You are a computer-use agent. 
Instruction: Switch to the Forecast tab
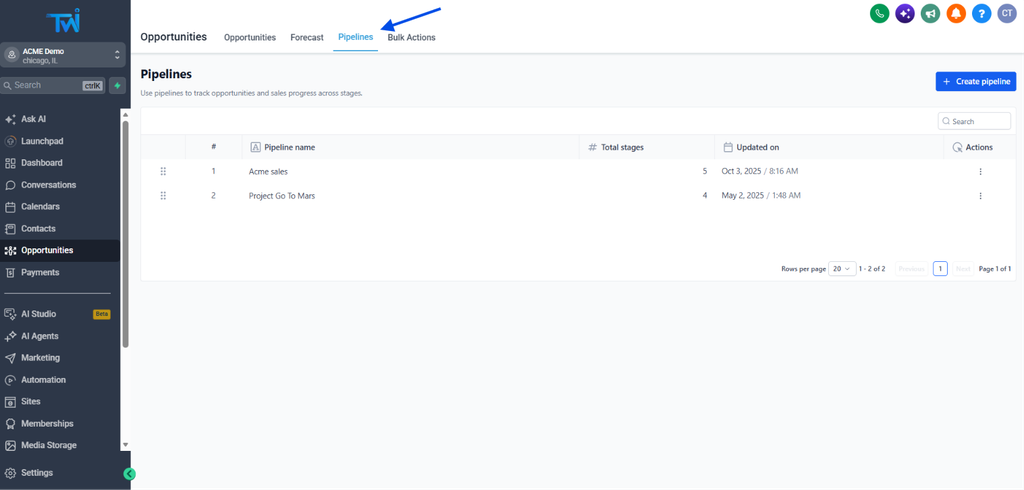click(307, 37)
